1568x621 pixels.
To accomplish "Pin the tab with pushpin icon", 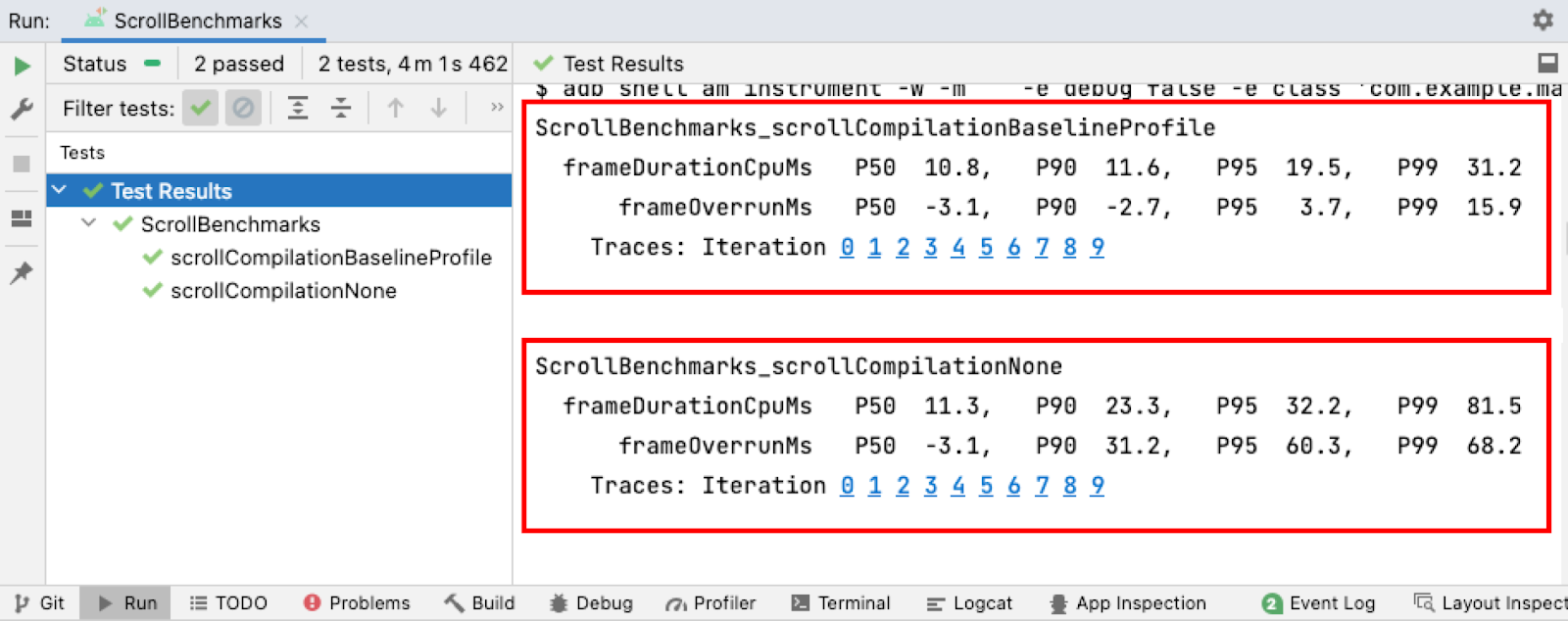I will coord(22,273).
